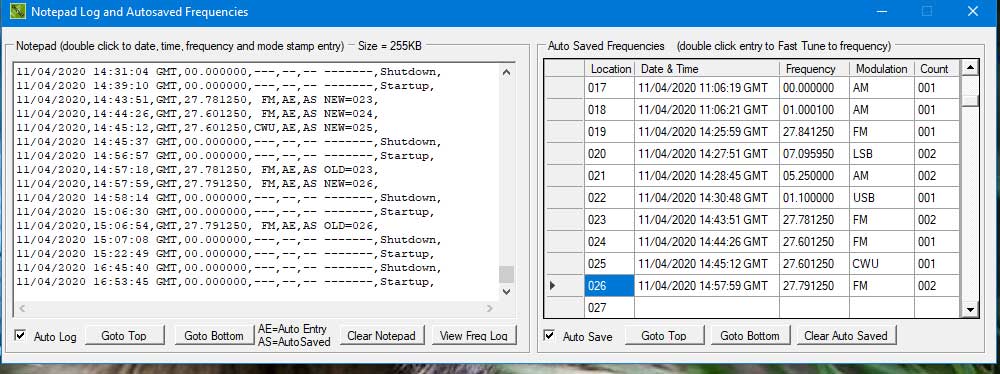This screenshot has height=374, width=1000.
Task: Click notepad line 16:45:40 Shutdown
Action: (228, 267)
